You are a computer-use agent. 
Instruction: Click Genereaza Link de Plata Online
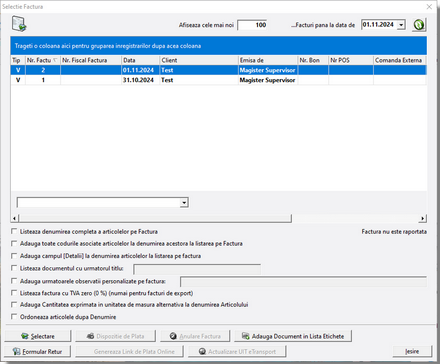129,351
